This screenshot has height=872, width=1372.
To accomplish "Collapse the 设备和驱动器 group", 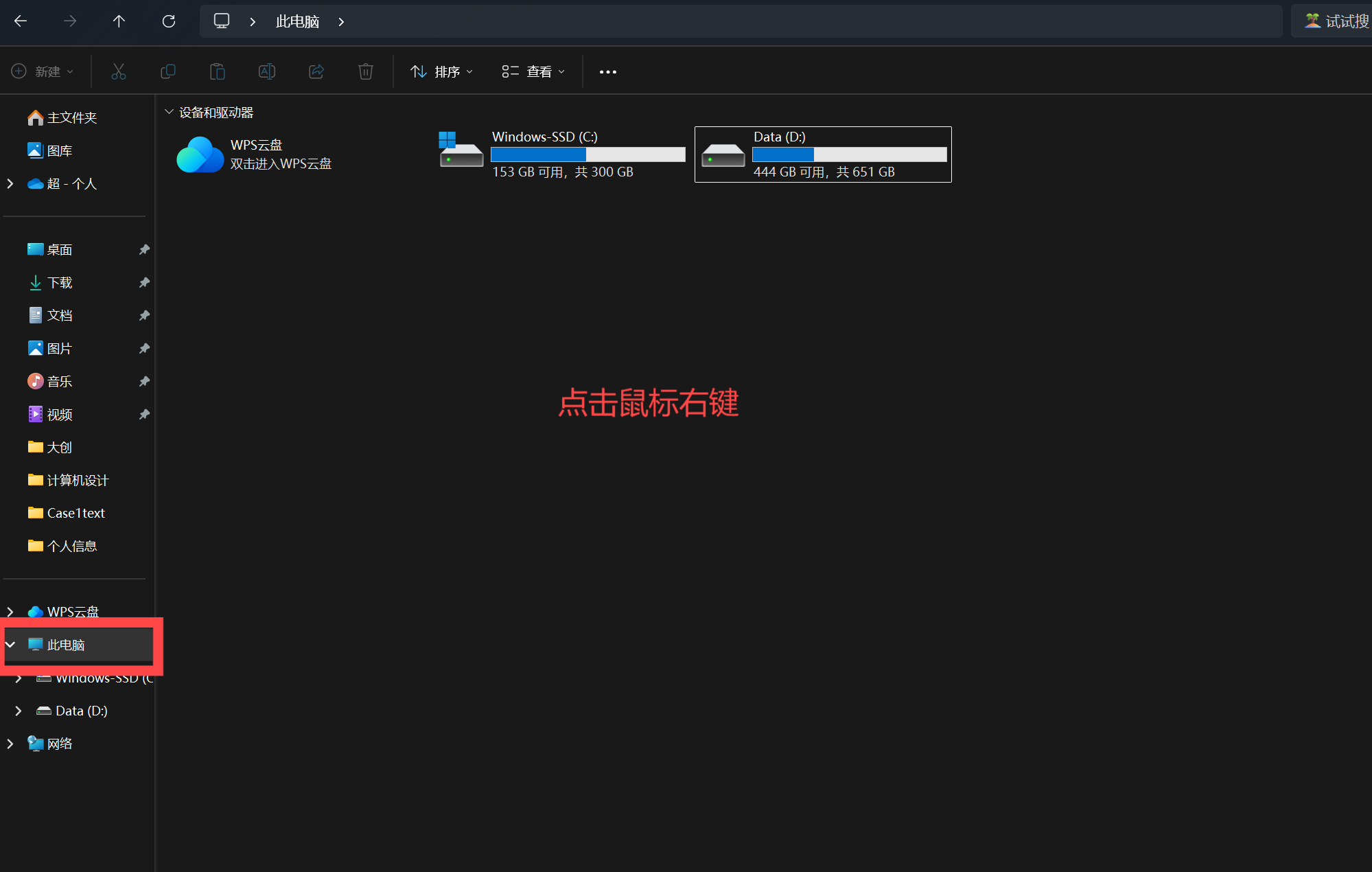I will [x=169, y=112].
